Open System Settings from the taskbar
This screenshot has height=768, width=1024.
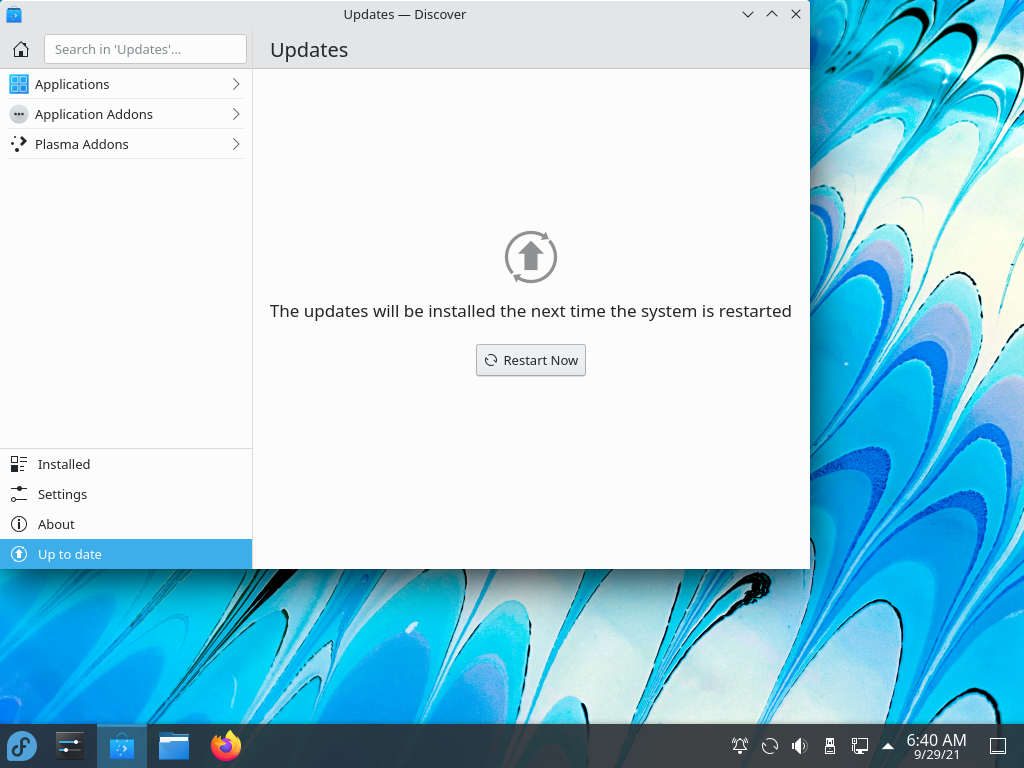pos(69,746)
